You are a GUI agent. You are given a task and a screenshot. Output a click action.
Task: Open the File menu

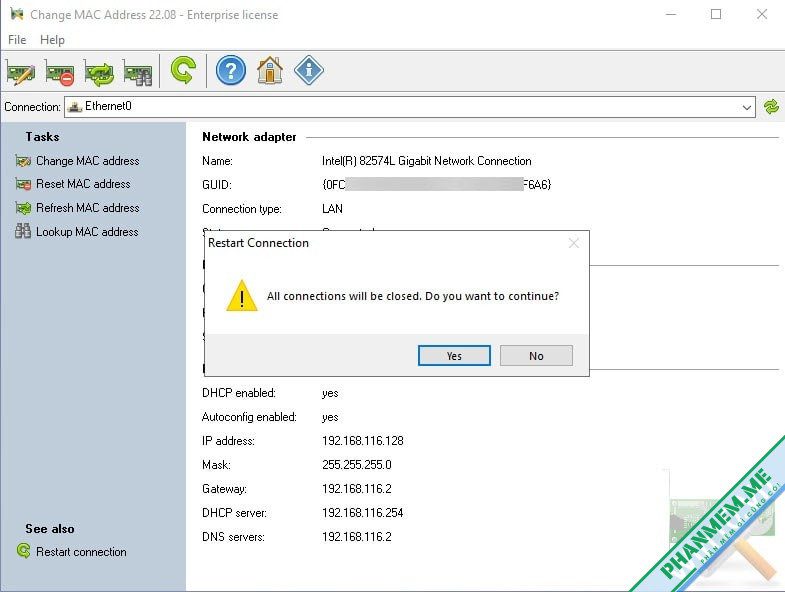17,40
